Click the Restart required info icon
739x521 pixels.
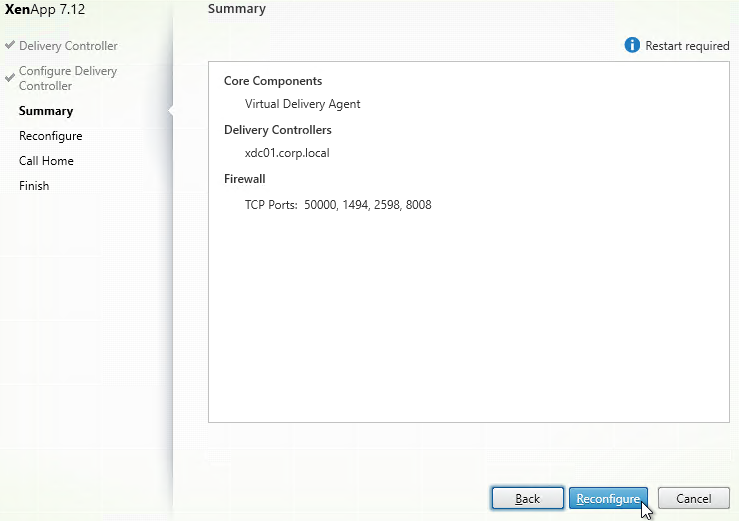pyautogui.click(x=632, y=45)
